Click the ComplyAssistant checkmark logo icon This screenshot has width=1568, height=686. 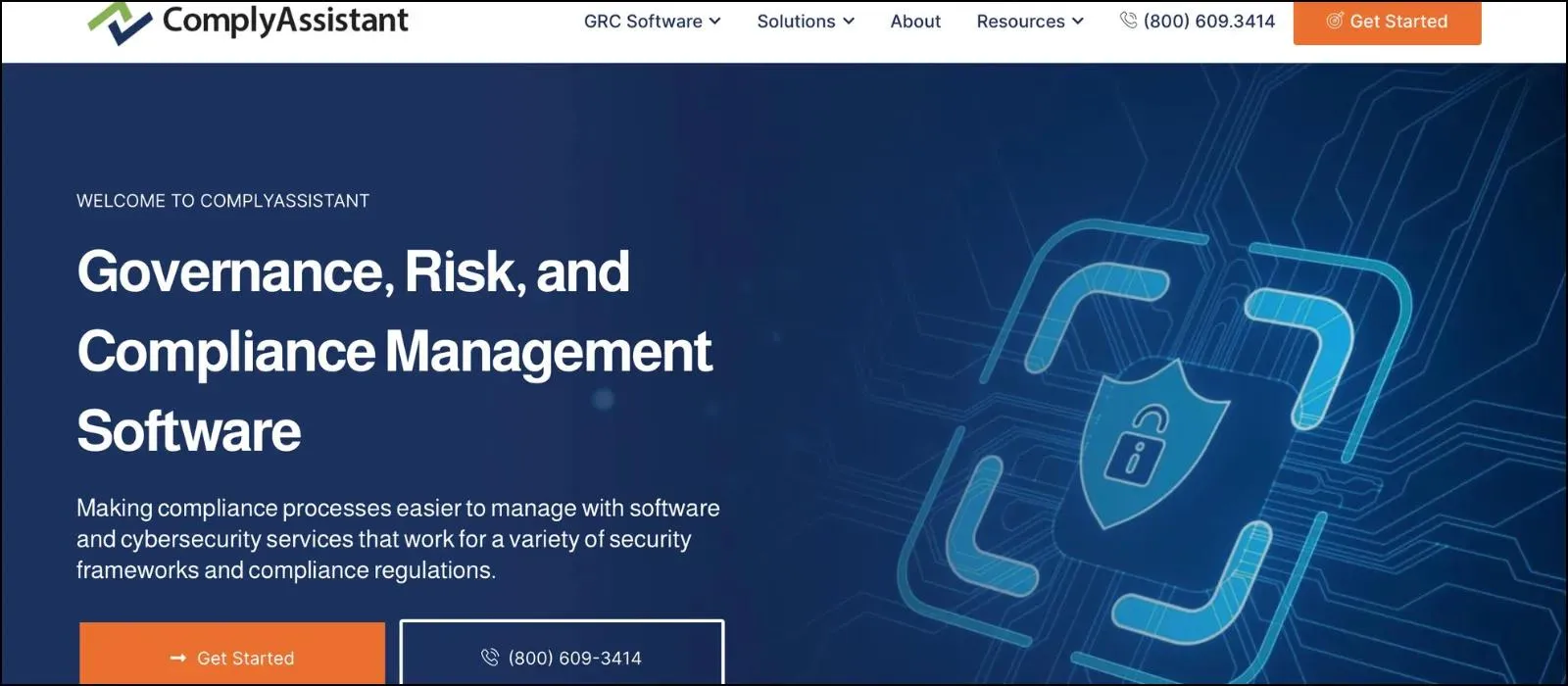point(120,24)
